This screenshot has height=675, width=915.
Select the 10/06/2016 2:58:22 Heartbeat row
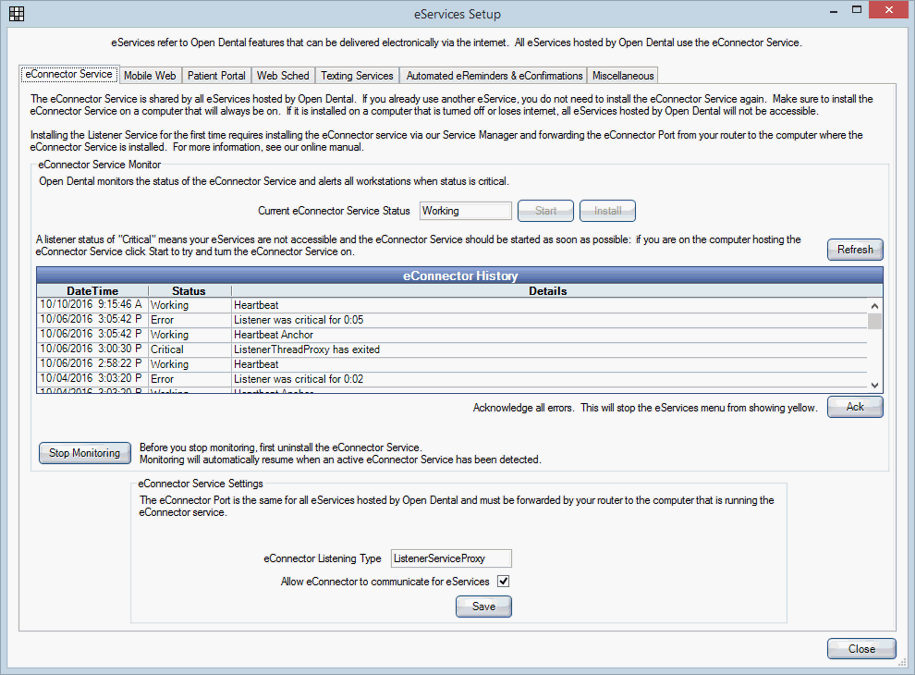(452, 364)
